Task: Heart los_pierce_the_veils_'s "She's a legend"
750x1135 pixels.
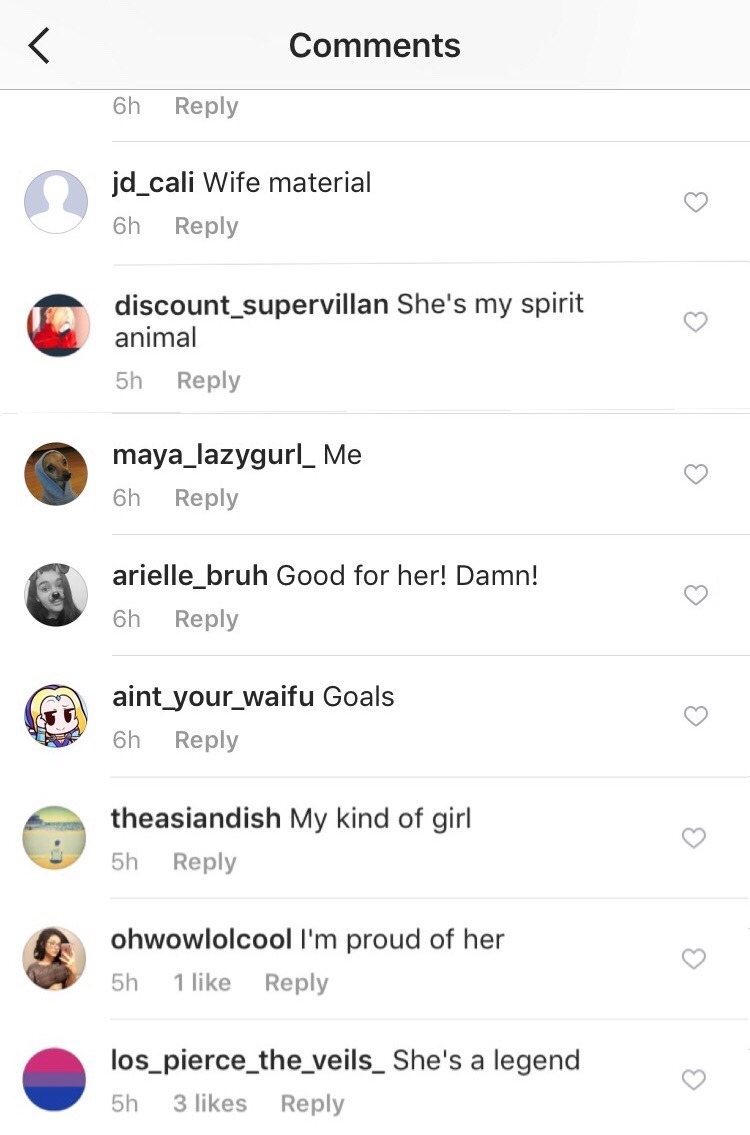Action: pyautogui.click(x=694, y=1079)
